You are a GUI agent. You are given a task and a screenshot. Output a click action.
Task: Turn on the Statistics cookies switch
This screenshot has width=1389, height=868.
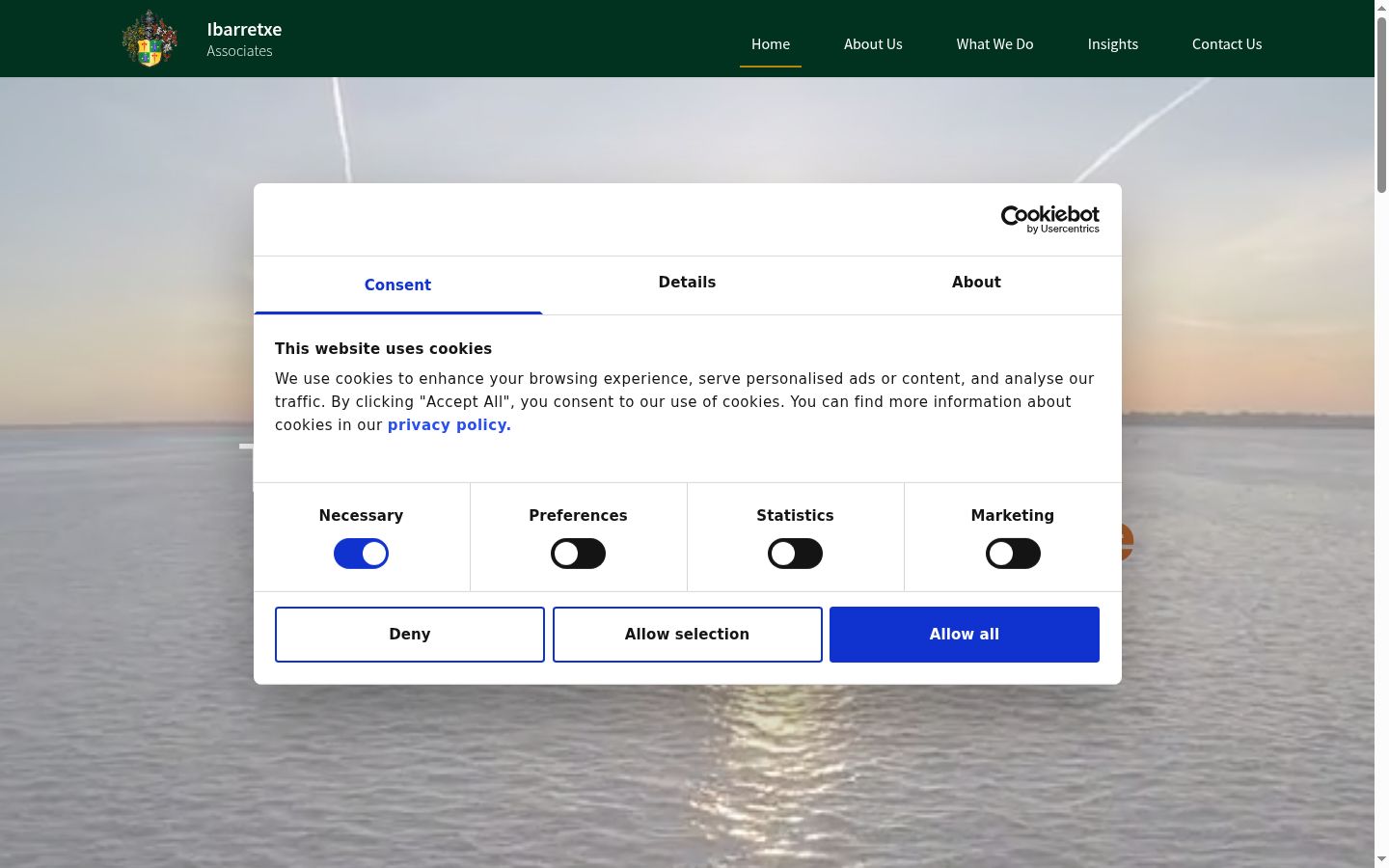(x=795, y=554)
